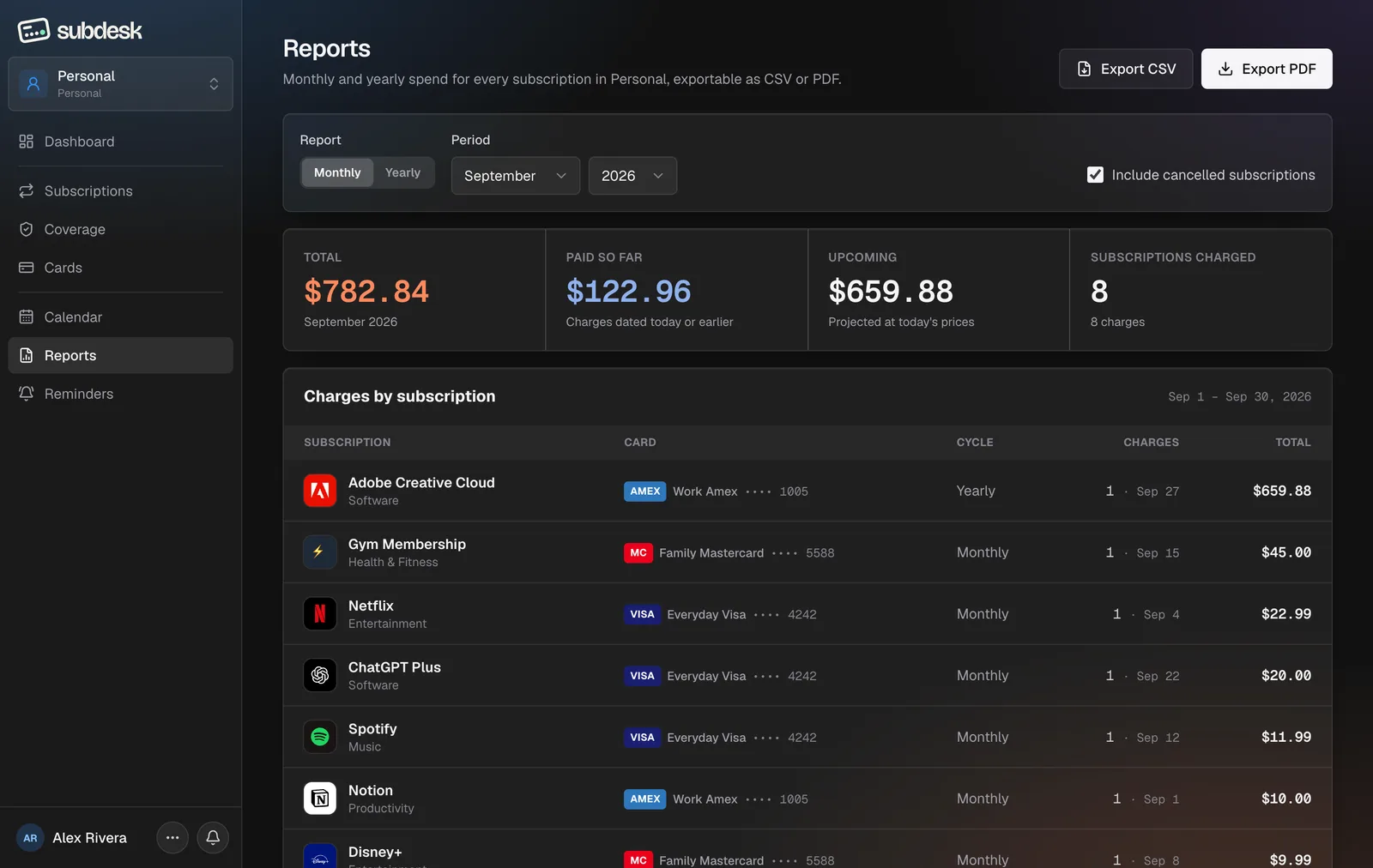Click Gym Membership subscription name
Image resolution: width=1373 pixels, height=868 pixels.
tap(407, 545)
